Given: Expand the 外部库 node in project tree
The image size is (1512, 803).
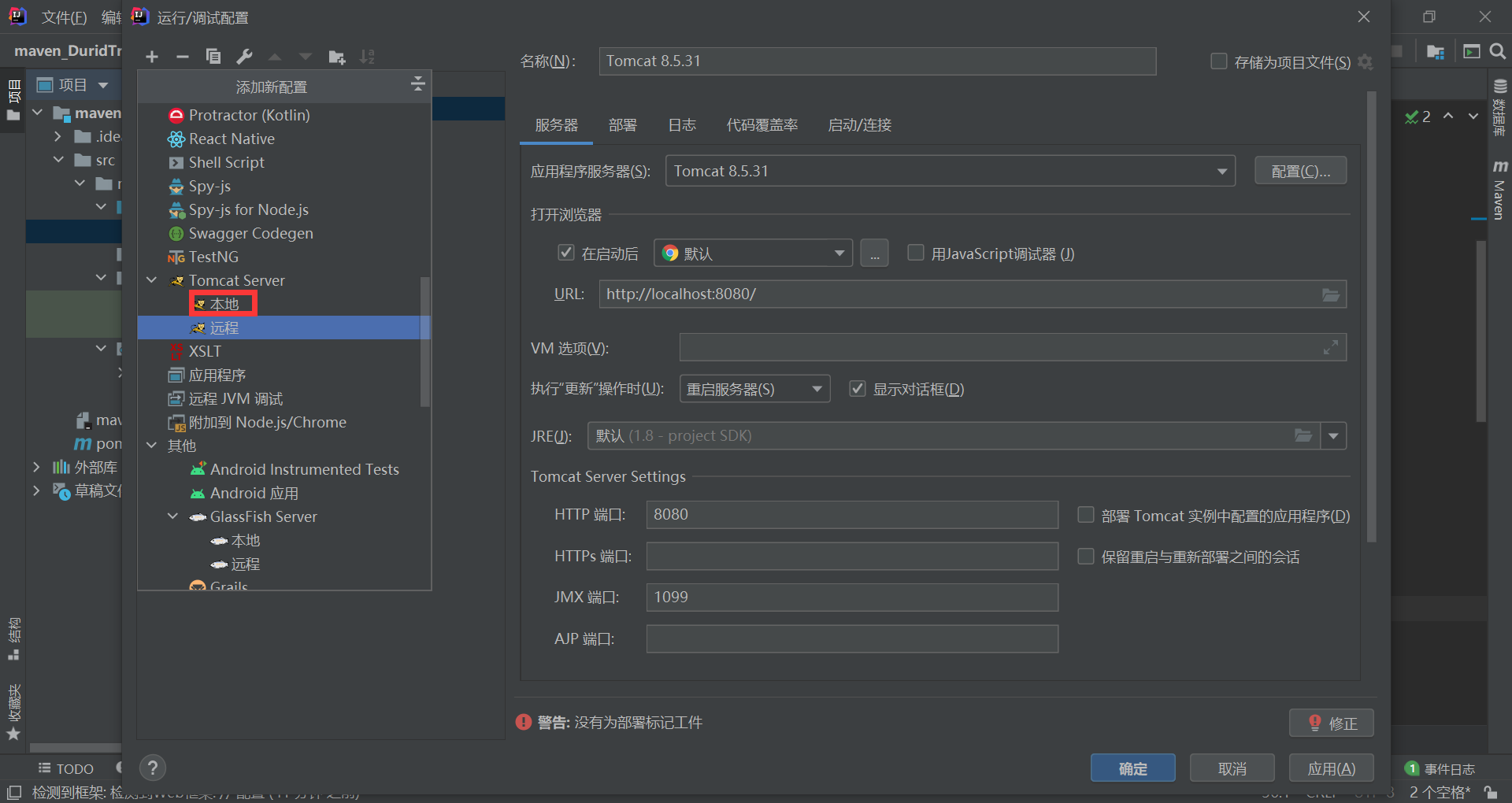Looking at the screenshot, I should click(x=35, y=467).
